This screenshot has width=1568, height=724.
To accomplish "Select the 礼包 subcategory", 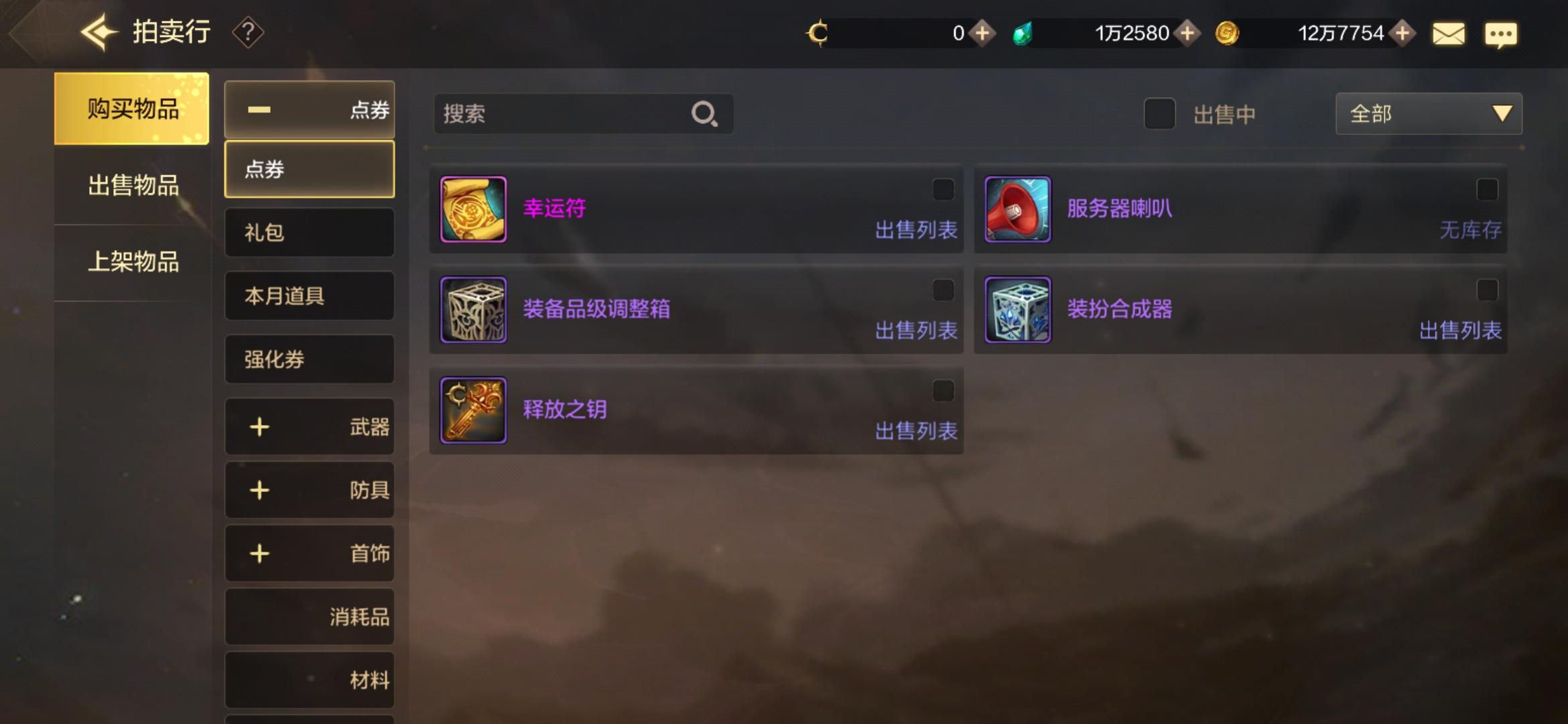I will tap(310, 233).
